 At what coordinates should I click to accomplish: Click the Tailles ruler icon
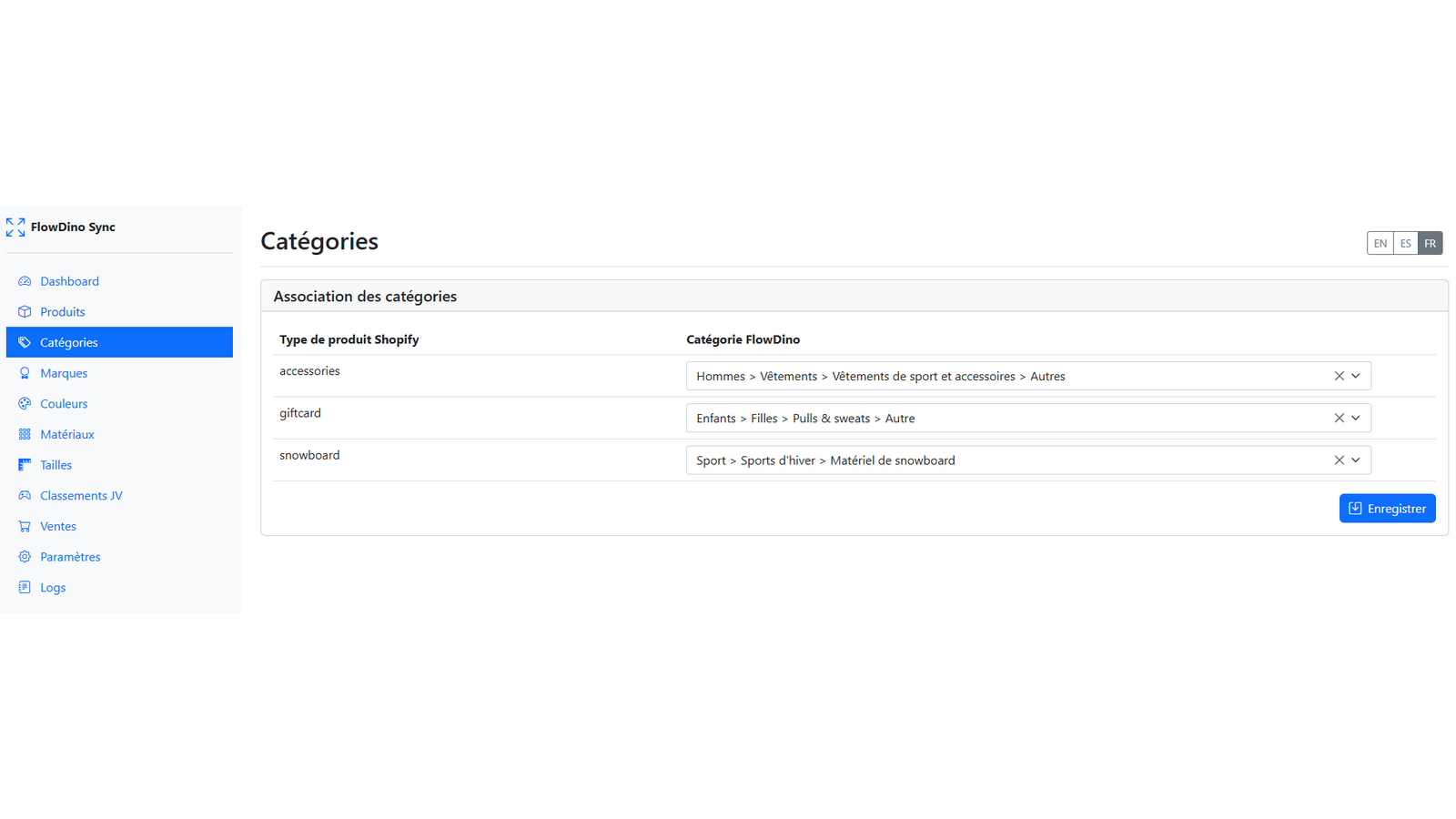[25, 465]
